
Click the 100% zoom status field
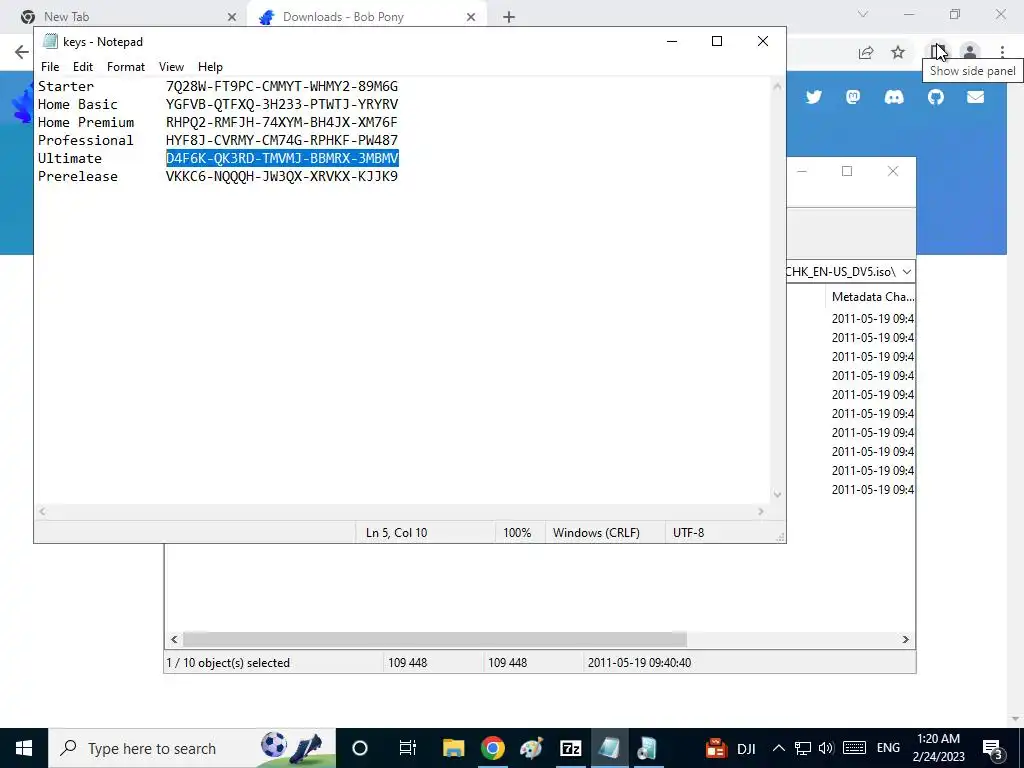coord(519,533)
